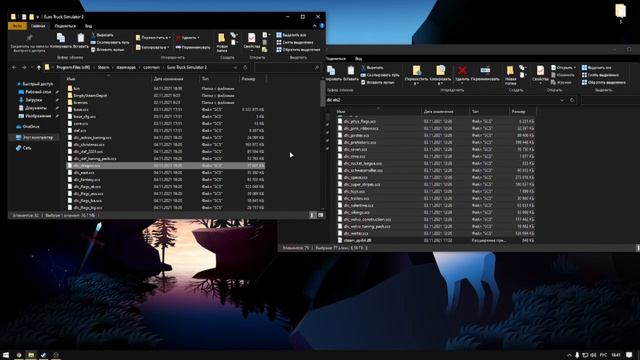640x360 pixels.
Task: Click File Explorer icon on the taskbar
Action: (31, 355)
